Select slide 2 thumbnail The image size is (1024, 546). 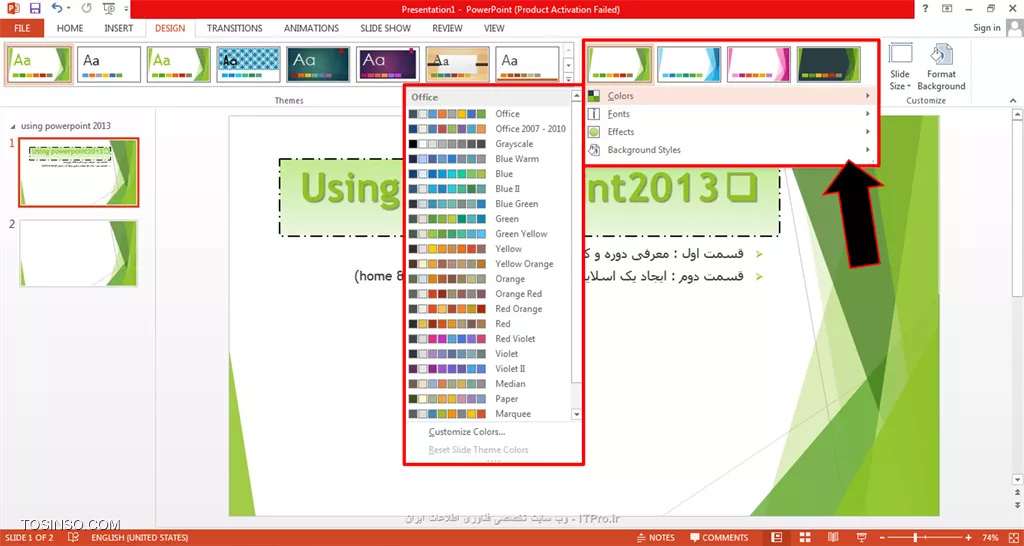click(78, 253)
